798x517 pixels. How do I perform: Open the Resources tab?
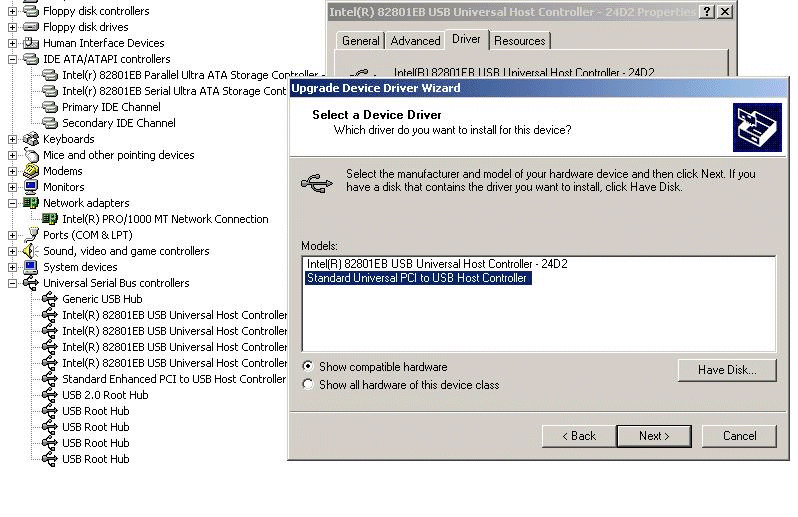[520, 41]
